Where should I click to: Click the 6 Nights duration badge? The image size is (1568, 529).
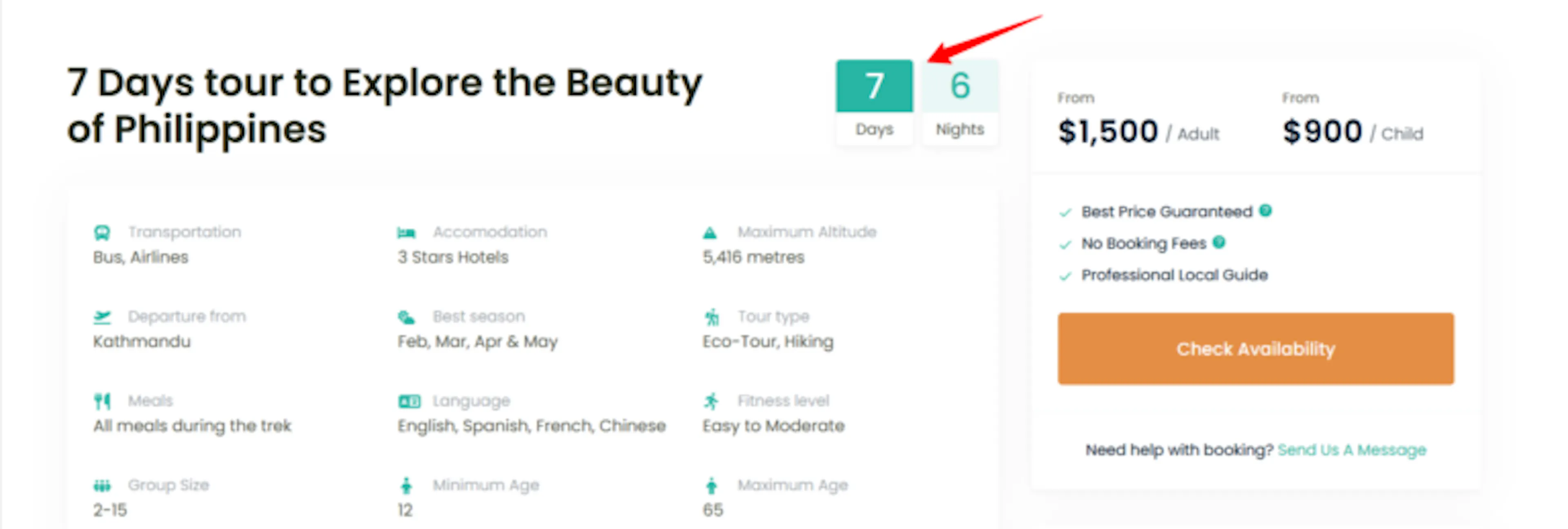pyautogui.click(x=960, y=102)
